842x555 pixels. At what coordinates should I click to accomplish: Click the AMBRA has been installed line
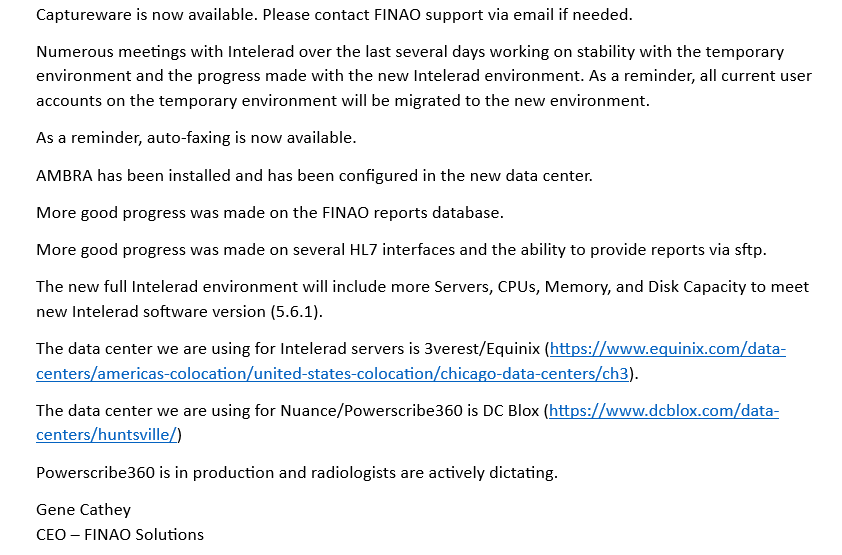(314, 175)
